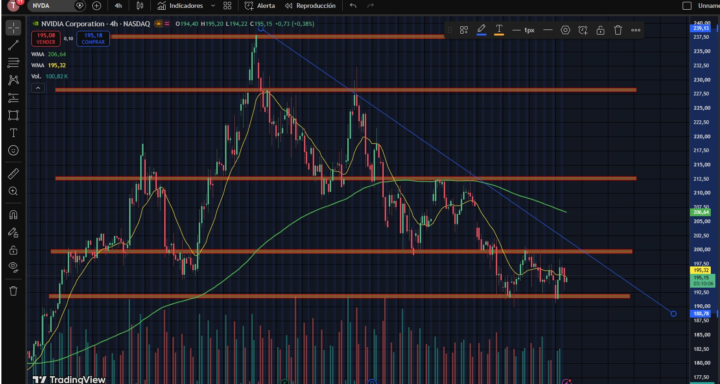Click the TradingView logo
Viewport: 720px width, 384px height.
click(x=69, y=379)
